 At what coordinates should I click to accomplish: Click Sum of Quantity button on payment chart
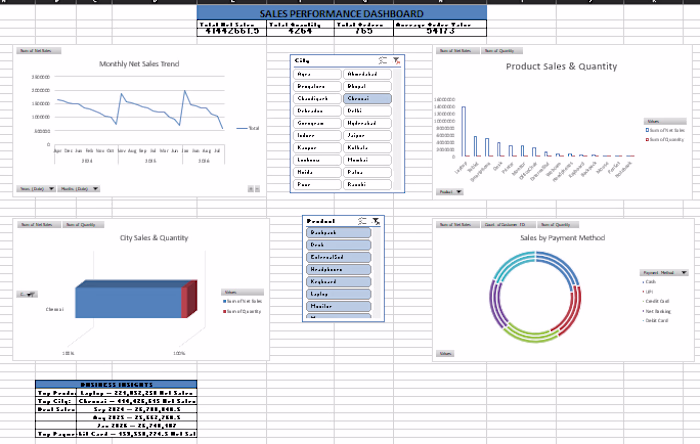[558, 225]
